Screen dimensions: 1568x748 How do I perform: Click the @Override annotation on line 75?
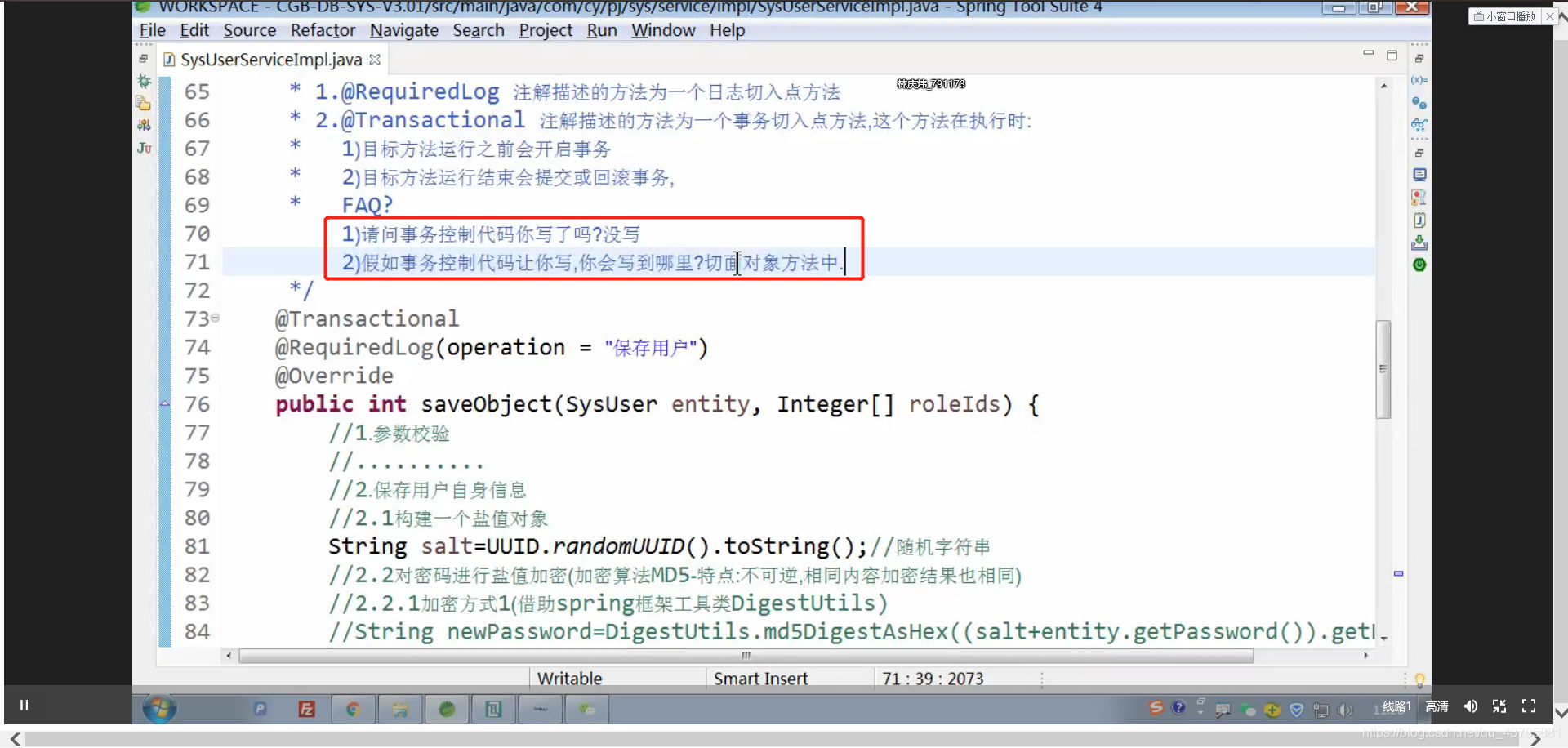point(334,376)
